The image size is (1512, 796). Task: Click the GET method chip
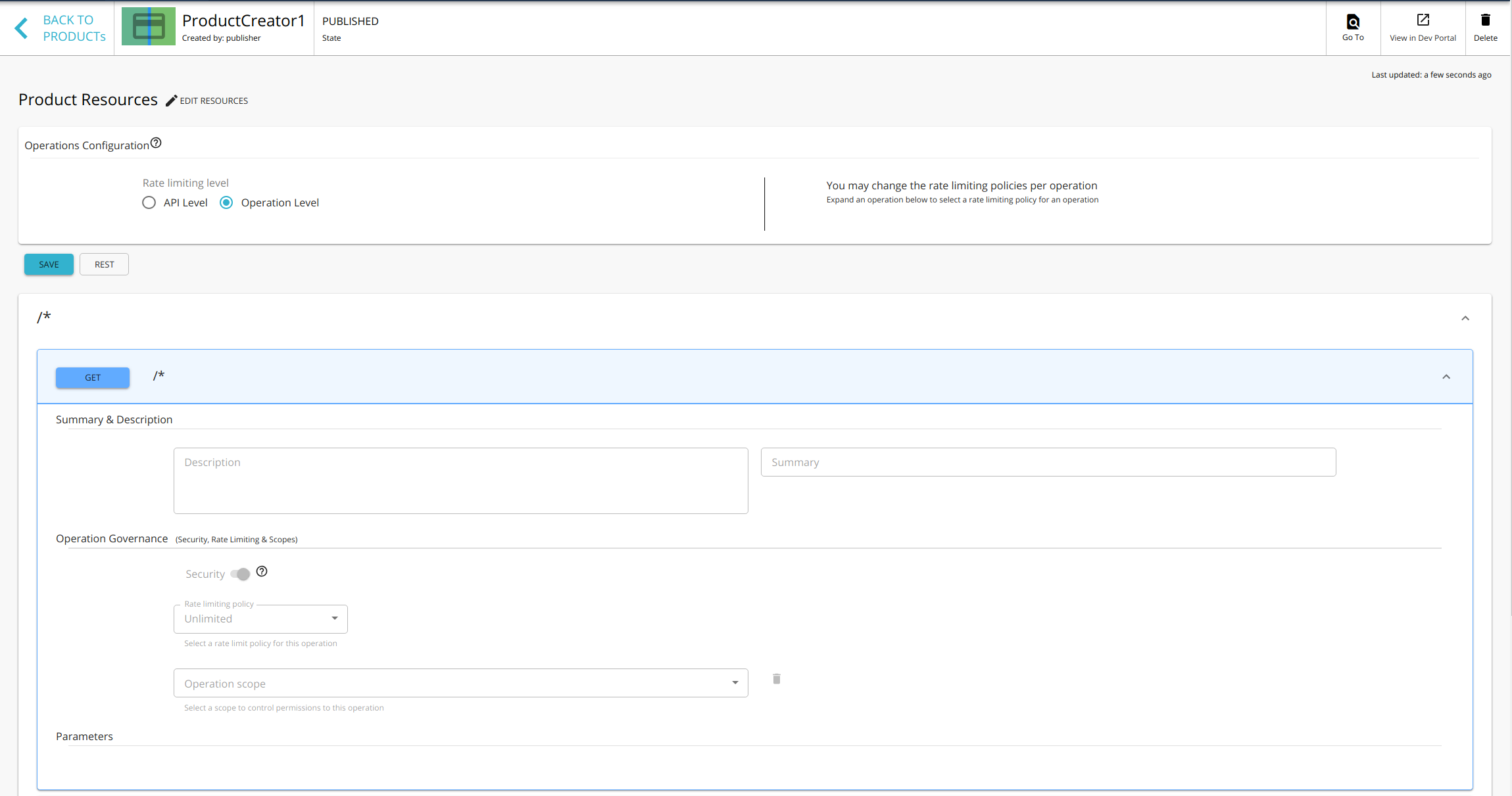pyautogui.click(x=92, y=377)
